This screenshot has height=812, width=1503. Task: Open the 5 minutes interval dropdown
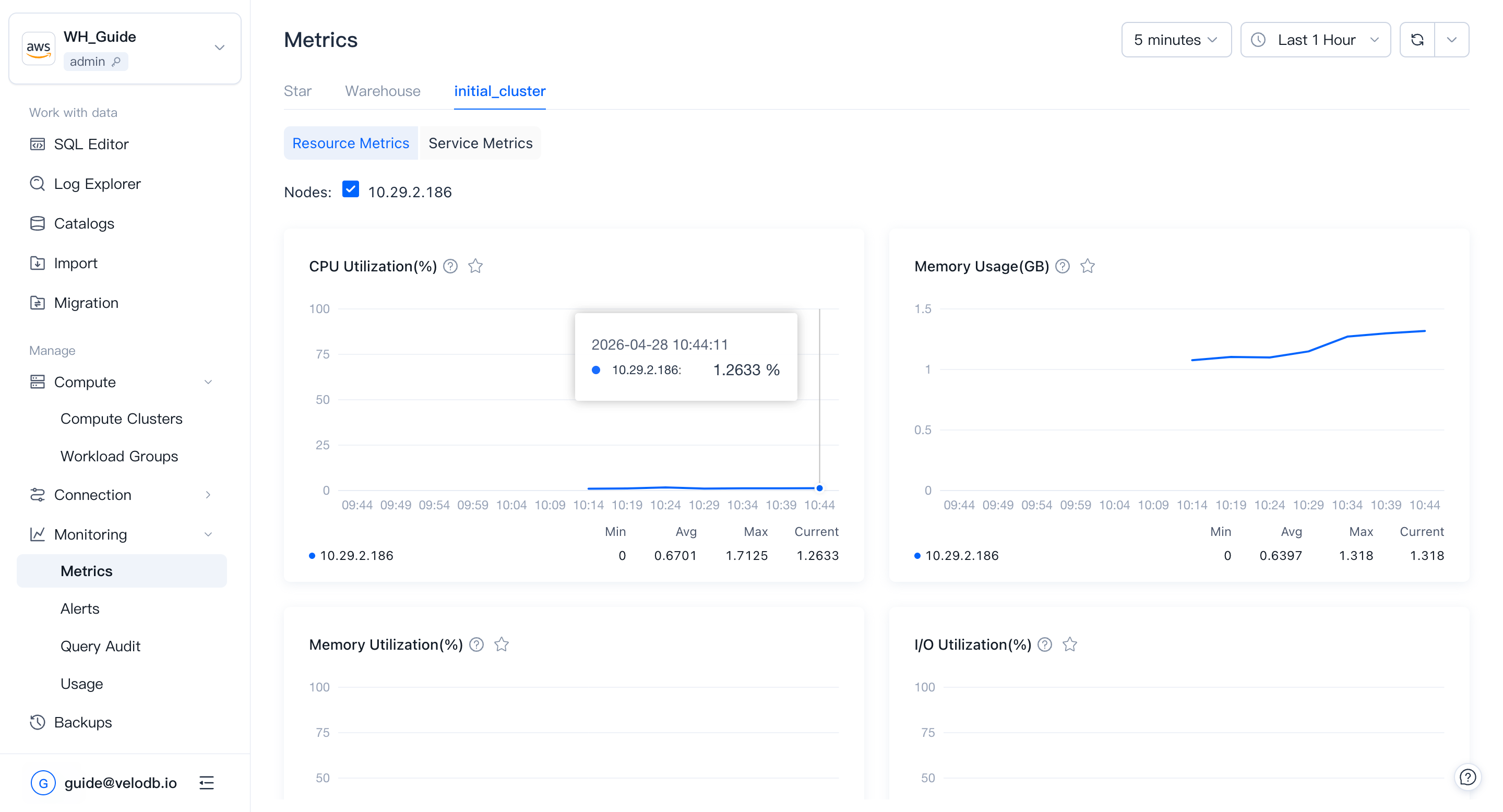point(1176,40)
